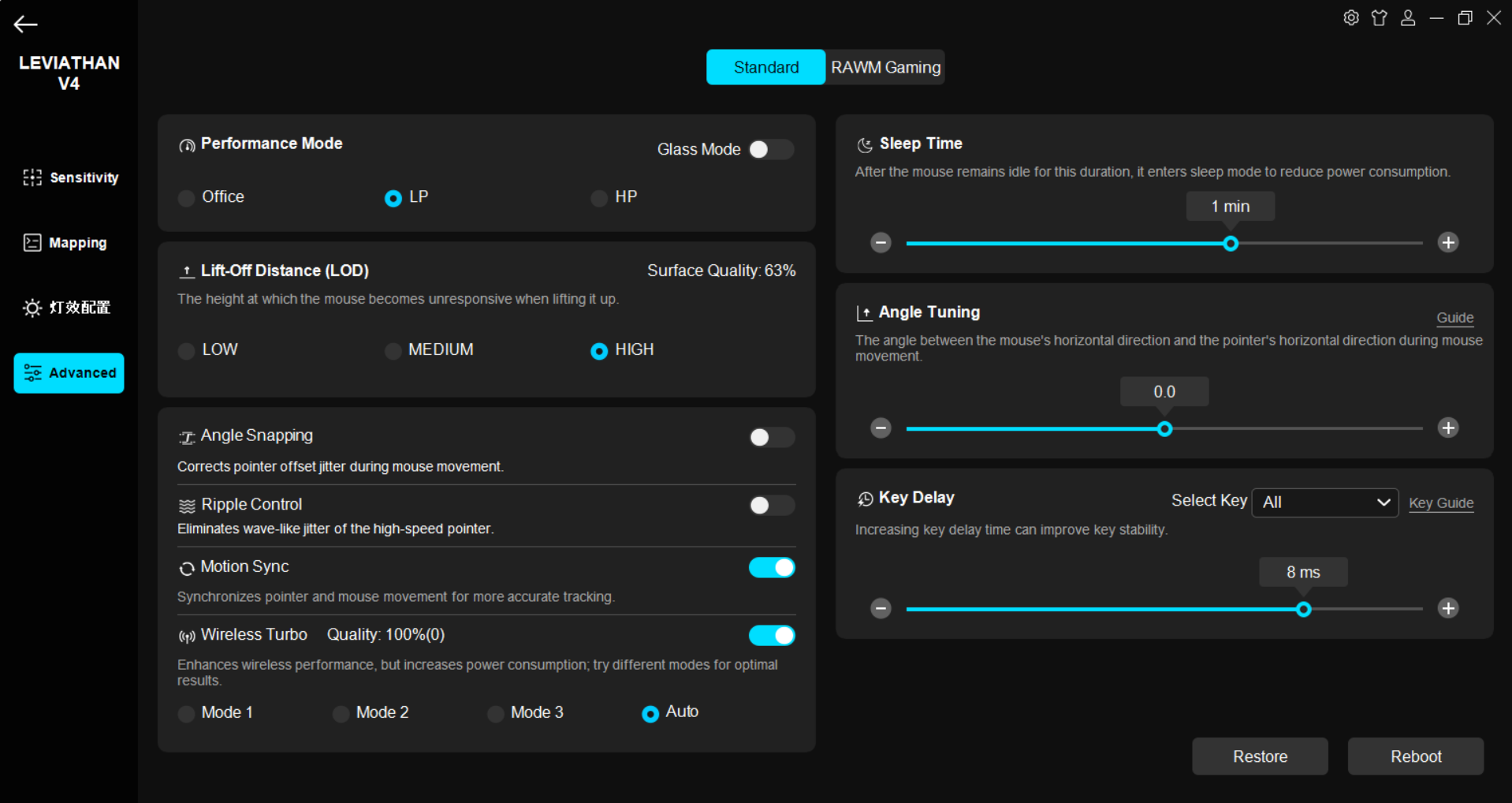Click the back arrow icon
This screenshot has height=803, width=1512.
(x=25, y=24)
